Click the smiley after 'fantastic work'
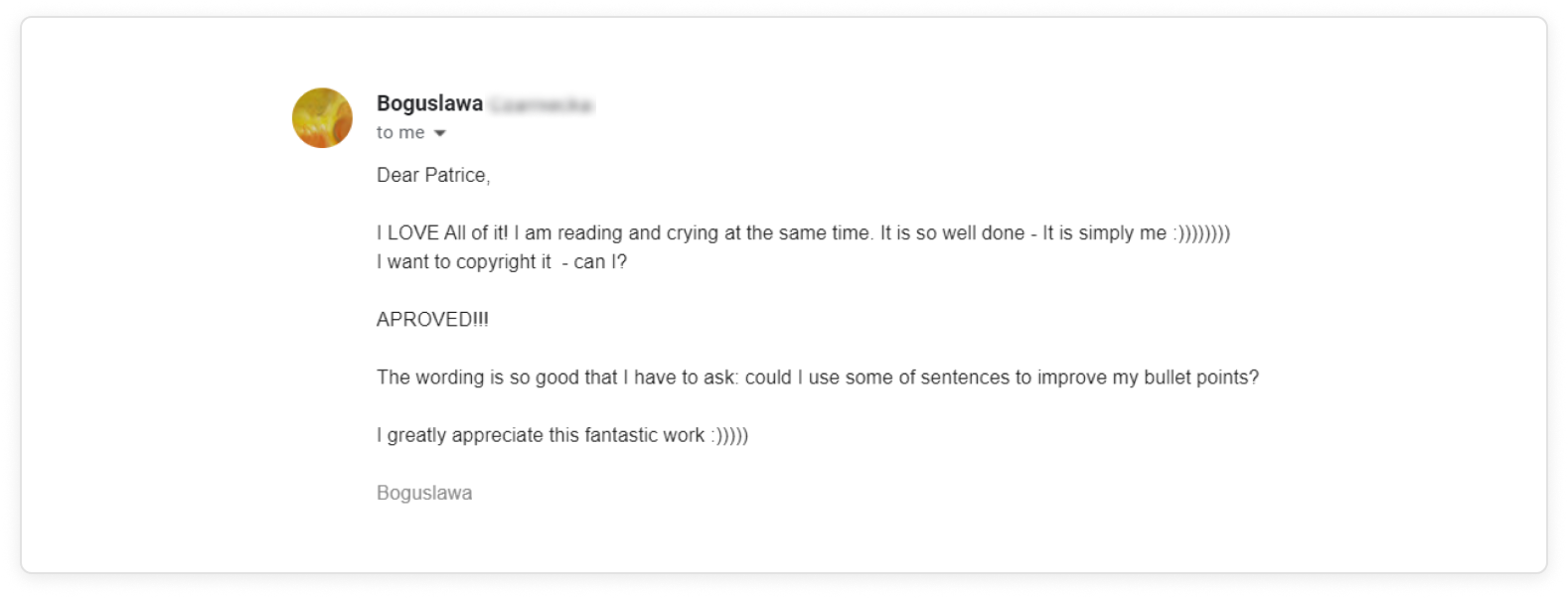The width and height of the screenshot is (1568, 598). coord(729,435)
